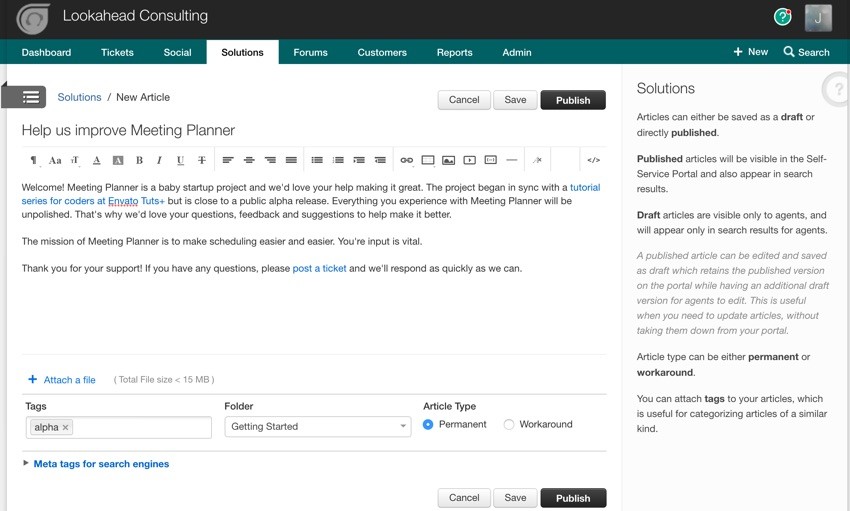Open the font family (Aa) tool
The height and width of the screenshot is (511, 850).
(55, 160)
